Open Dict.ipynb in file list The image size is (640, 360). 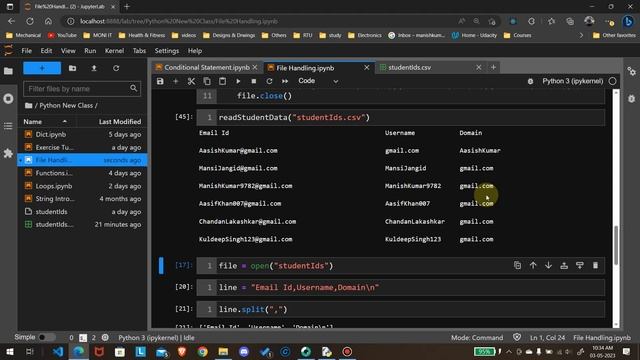pyautogui.click(x=82, y=134)
